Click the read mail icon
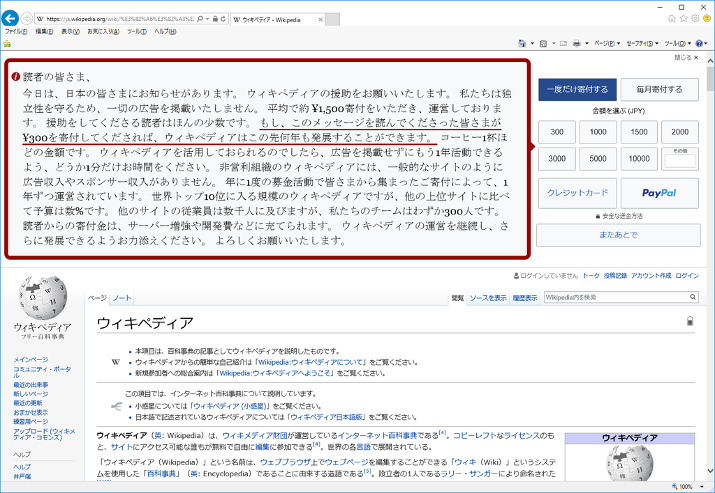715x493 pixels. (x=564, y=43)
